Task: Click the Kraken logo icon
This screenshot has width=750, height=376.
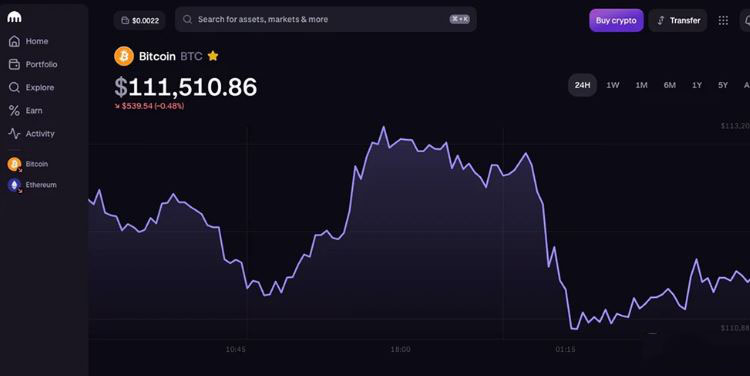Action: coord(14,17)
